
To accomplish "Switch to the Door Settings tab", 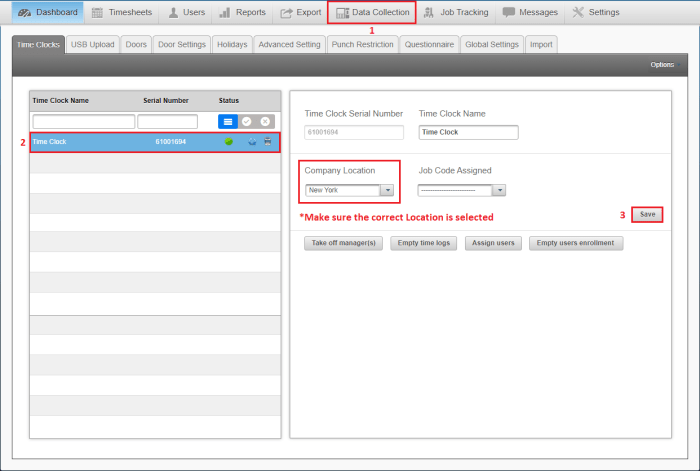I will click(x=182, y=45).
